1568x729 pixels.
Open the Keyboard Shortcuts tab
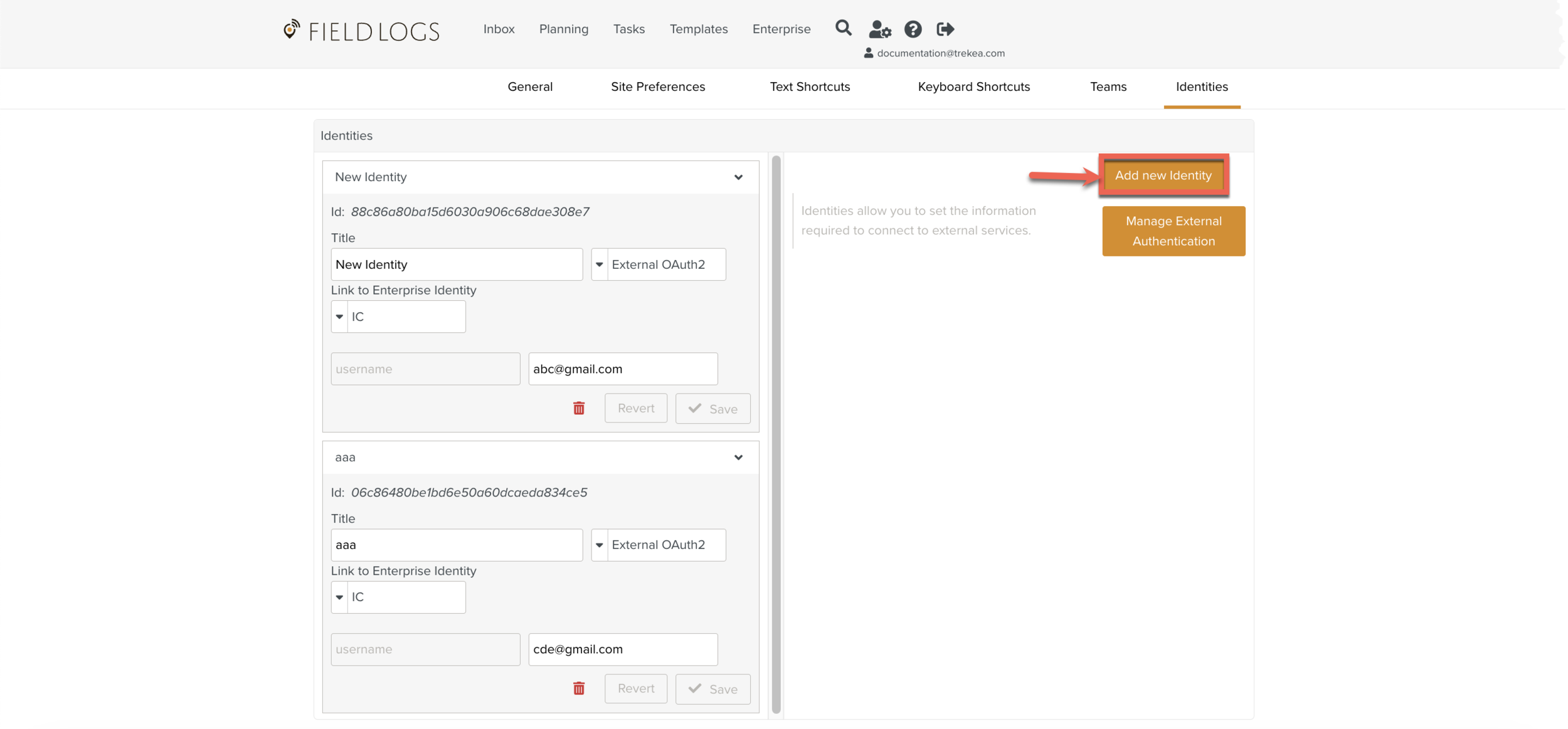click(x=973, y=87)
